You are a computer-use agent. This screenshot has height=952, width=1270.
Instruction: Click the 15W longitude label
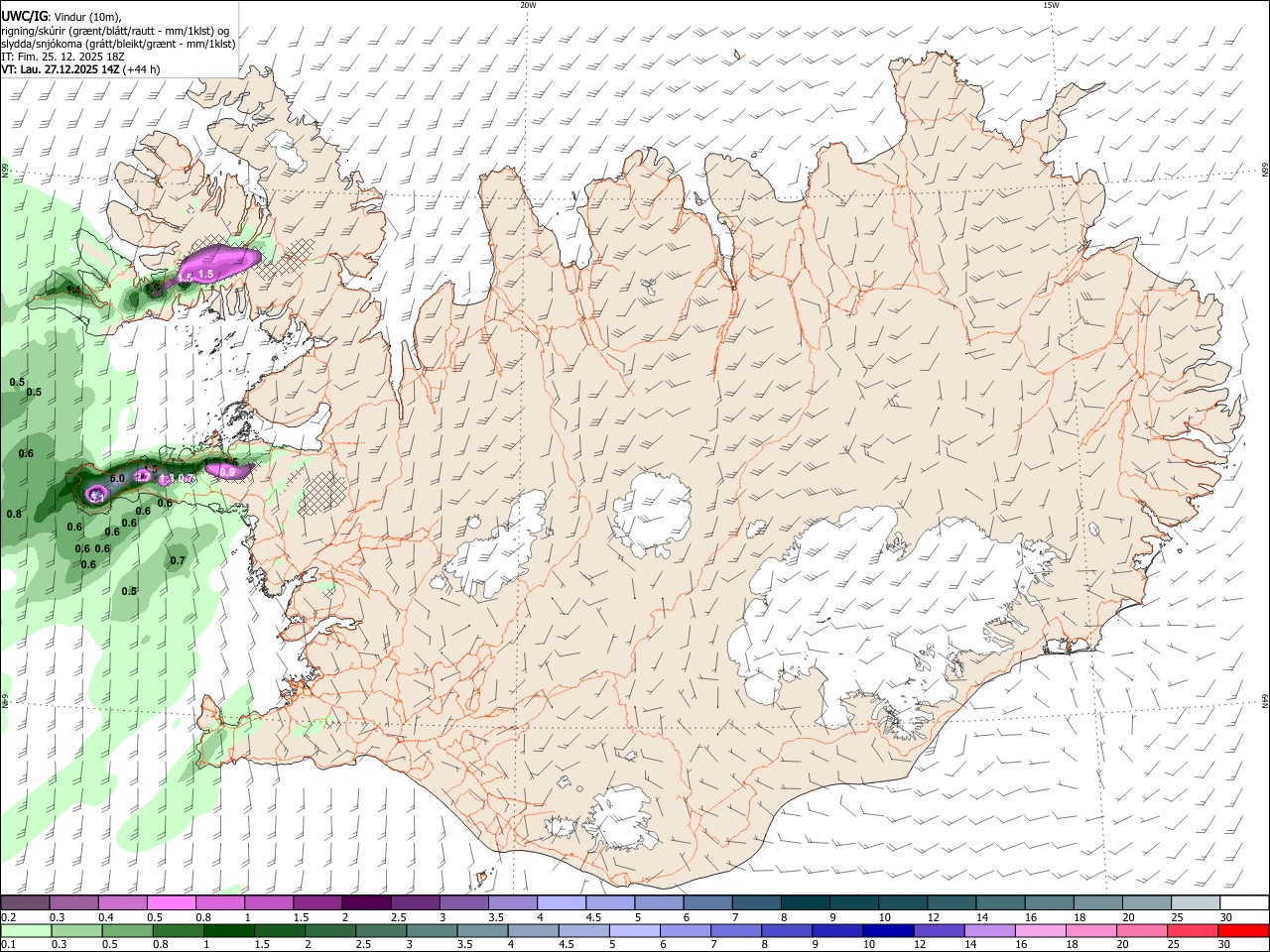pos(1051,5)
